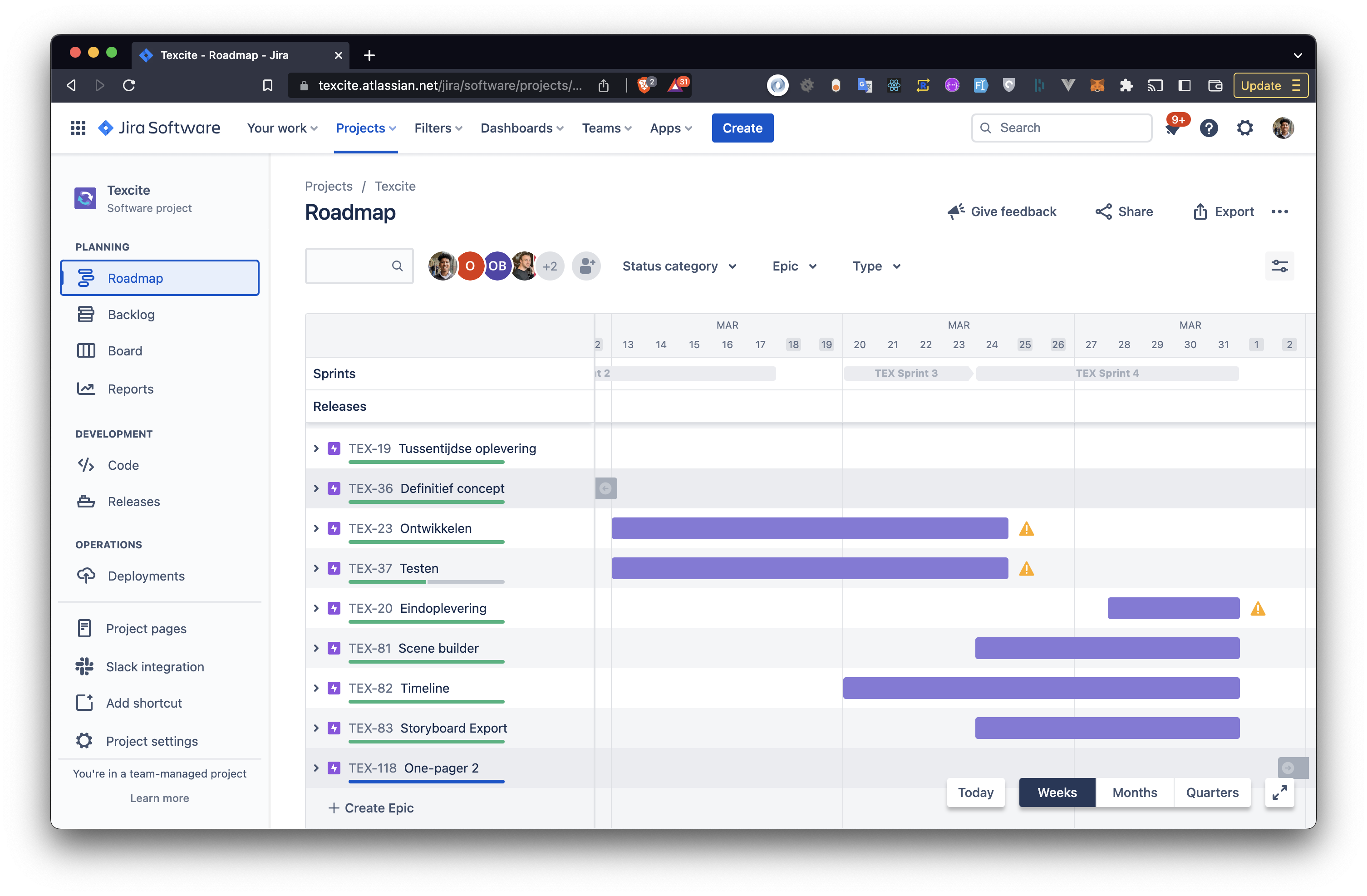1367x896 pixels.
Task: Open the Jira app switcher grid
Action: click(78, 128)
